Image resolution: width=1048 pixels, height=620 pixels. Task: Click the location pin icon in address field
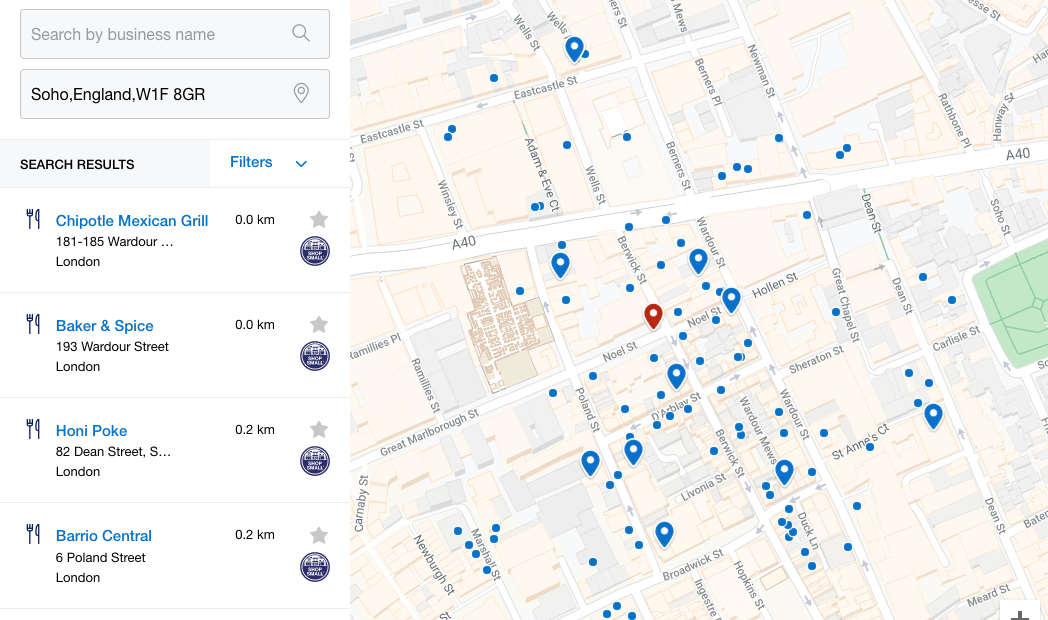pyautogui.click(x=301, y=94)
